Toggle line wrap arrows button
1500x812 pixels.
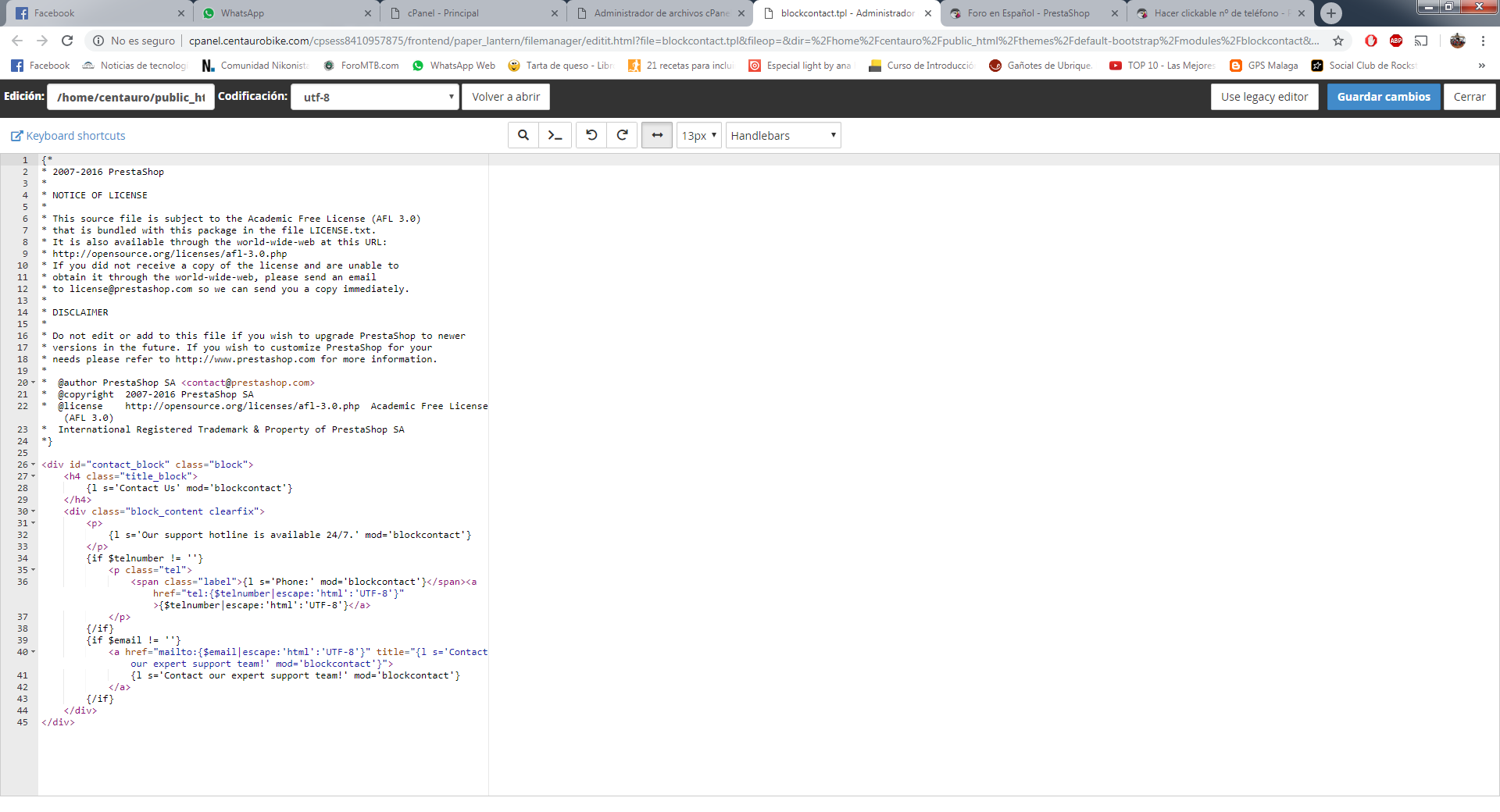(x=657, y=135)
